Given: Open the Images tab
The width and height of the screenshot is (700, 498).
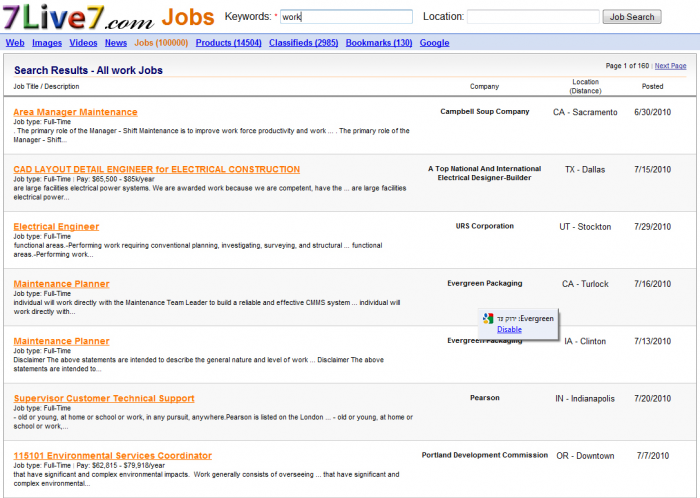Looking at the screenshot, I should pos(47,43).
